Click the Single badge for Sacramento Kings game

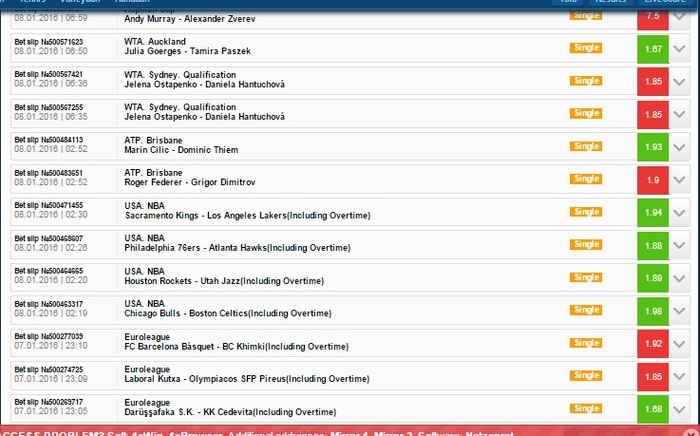pyautogui.click(x=586, y=212)
